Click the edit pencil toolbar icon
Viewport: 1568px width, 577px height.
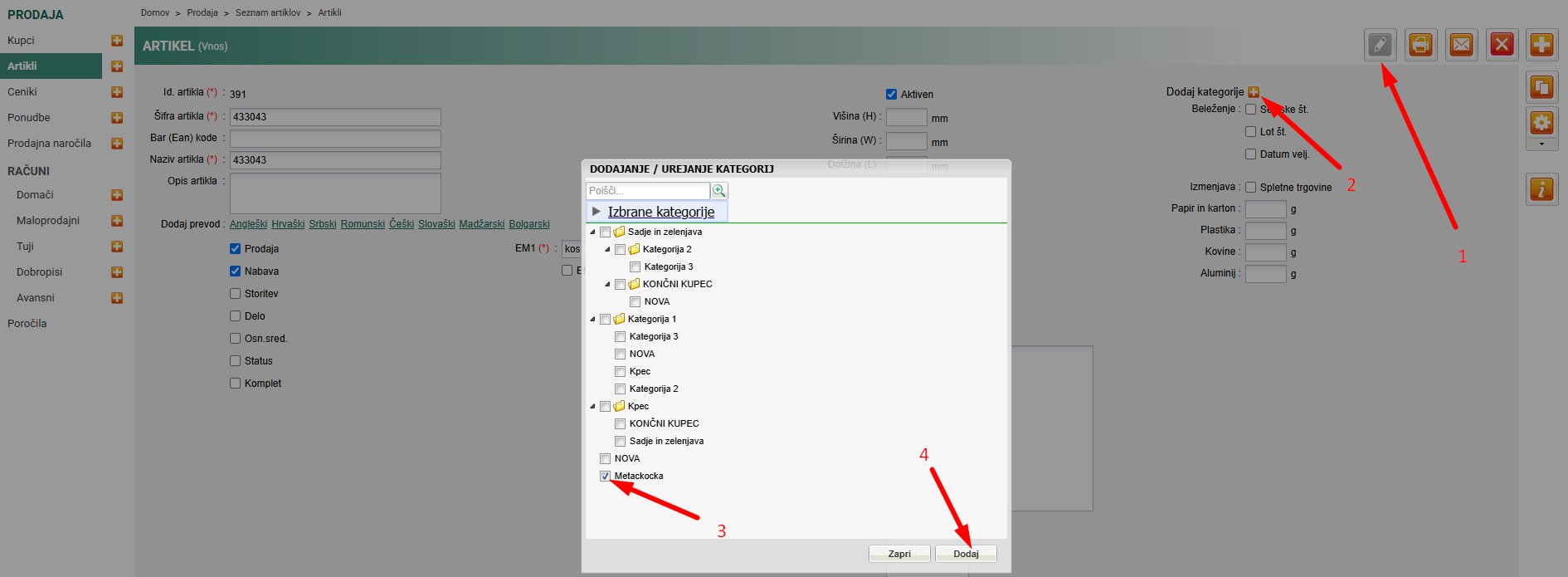(x=1381, y=45)
